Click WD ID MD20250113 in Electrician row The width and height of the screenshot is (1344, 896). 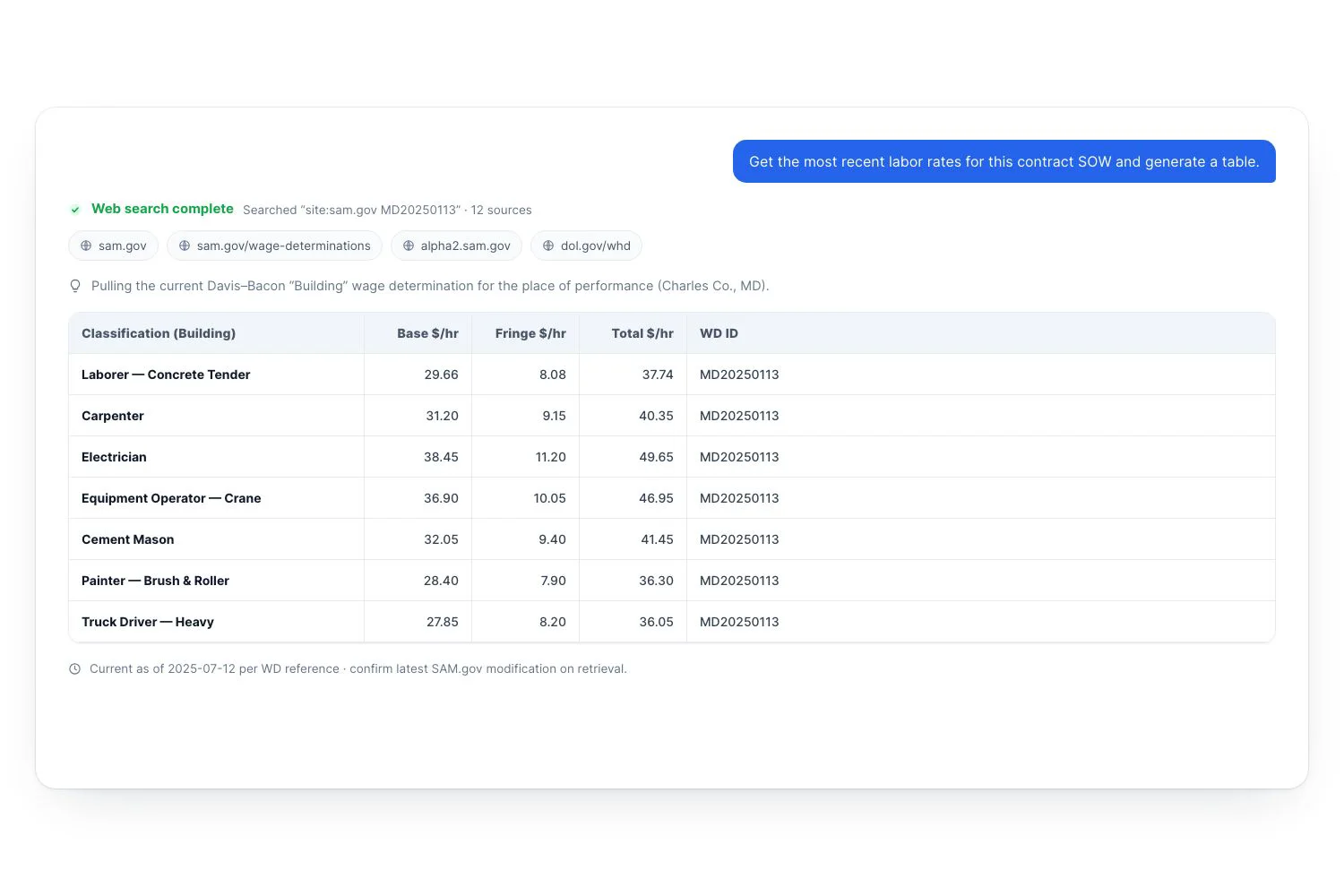(x=739, y=457)
